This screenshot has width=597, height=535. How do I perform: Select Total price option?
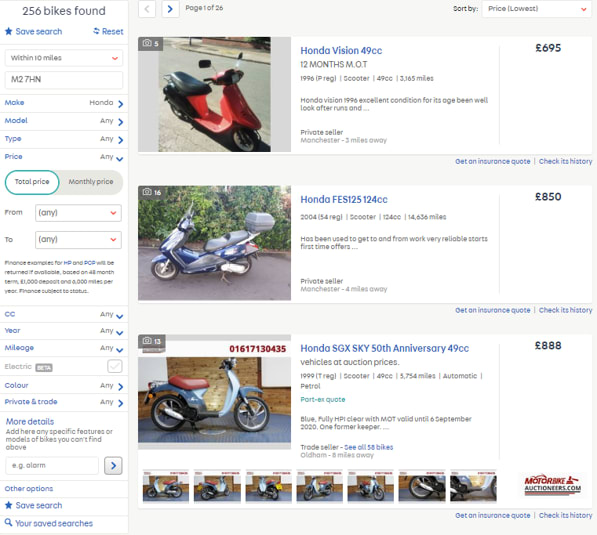[x=32, y=182]
